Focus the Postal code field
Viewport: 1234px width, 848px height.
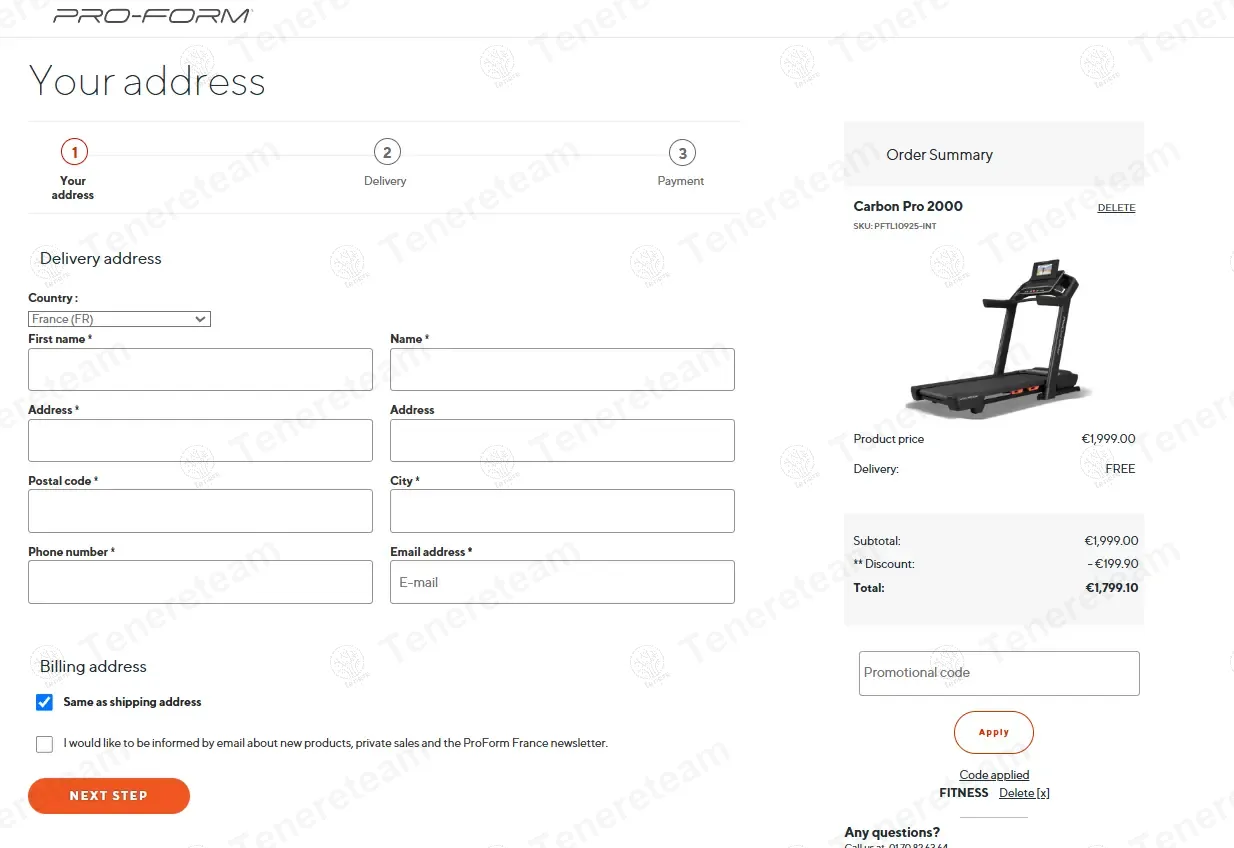coord(200,511)
